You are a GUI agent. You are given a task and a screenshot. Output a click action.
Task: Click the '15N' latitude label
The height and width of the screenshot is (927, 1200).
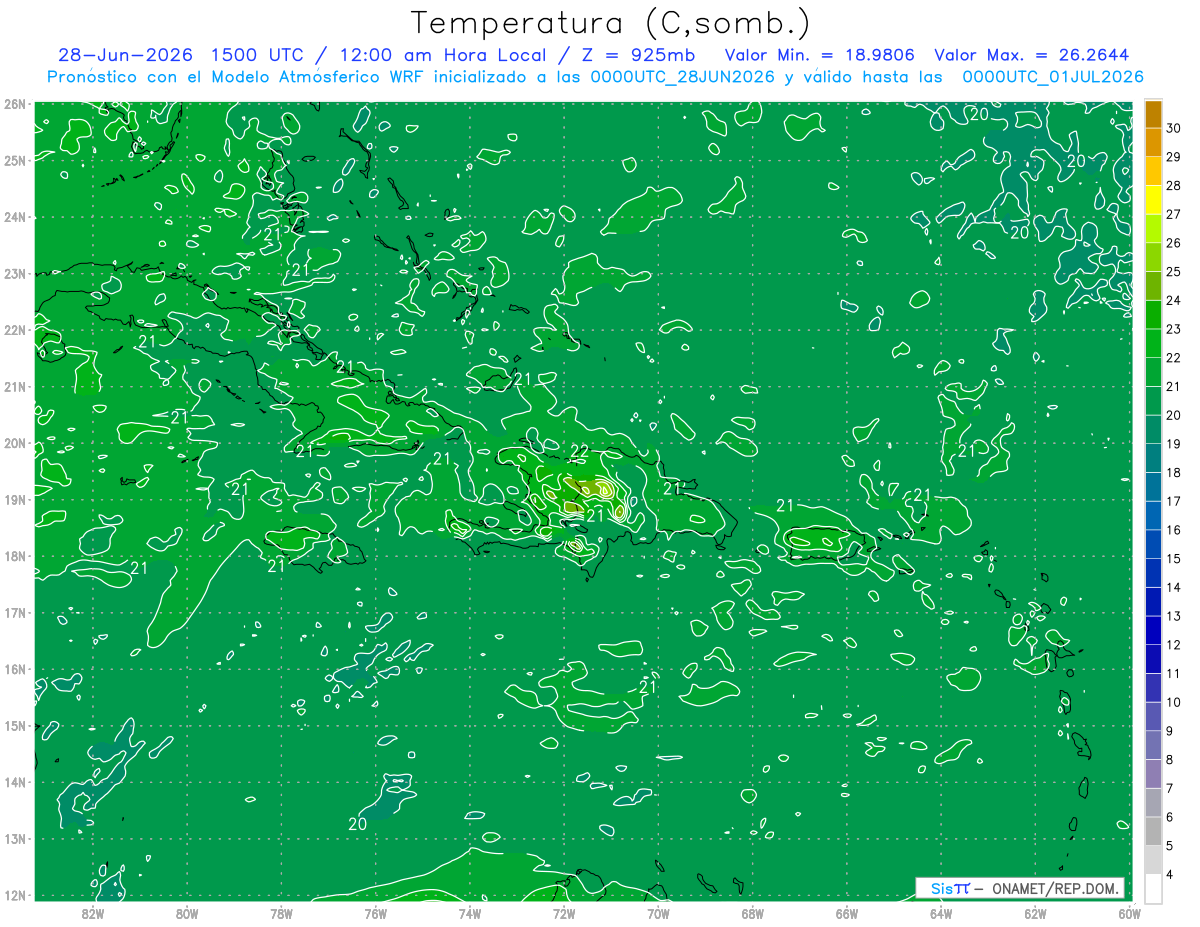(15, 726)
